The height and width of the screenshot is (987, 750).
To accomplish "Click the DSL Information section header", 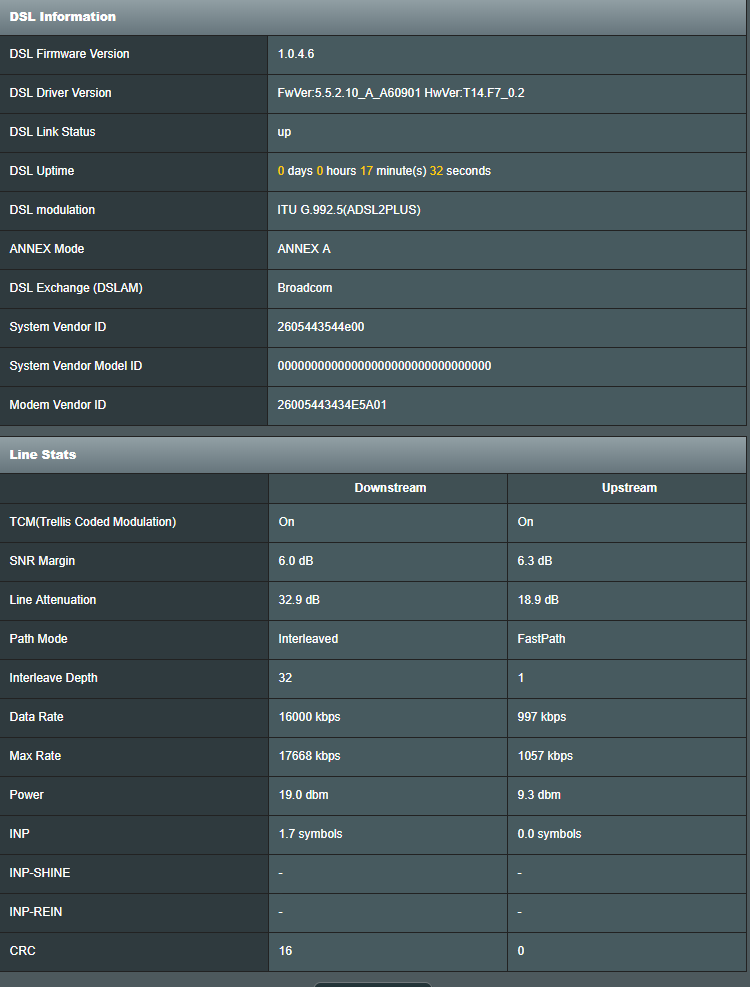I will point(373,17).
